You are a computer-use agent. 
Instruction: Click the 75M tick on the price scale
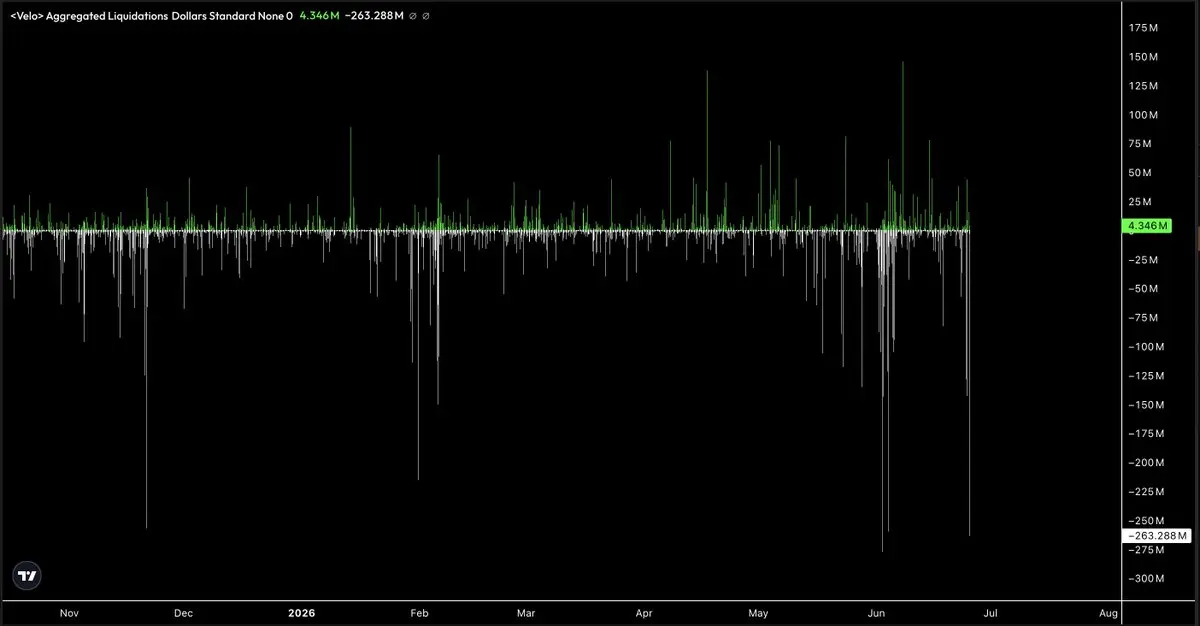pyautogui.click(x=1142, y=144)
